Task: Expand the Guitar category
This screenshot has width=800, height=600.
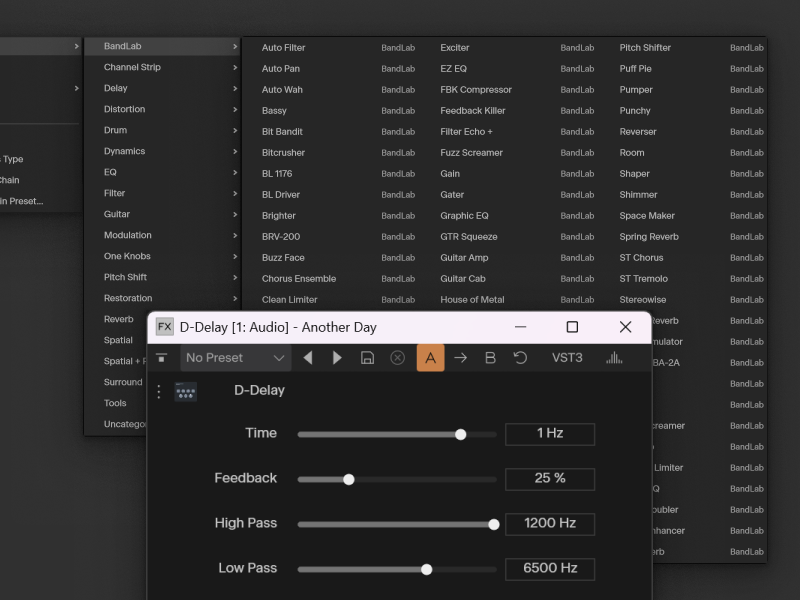Action: click(x=163, y=214)
